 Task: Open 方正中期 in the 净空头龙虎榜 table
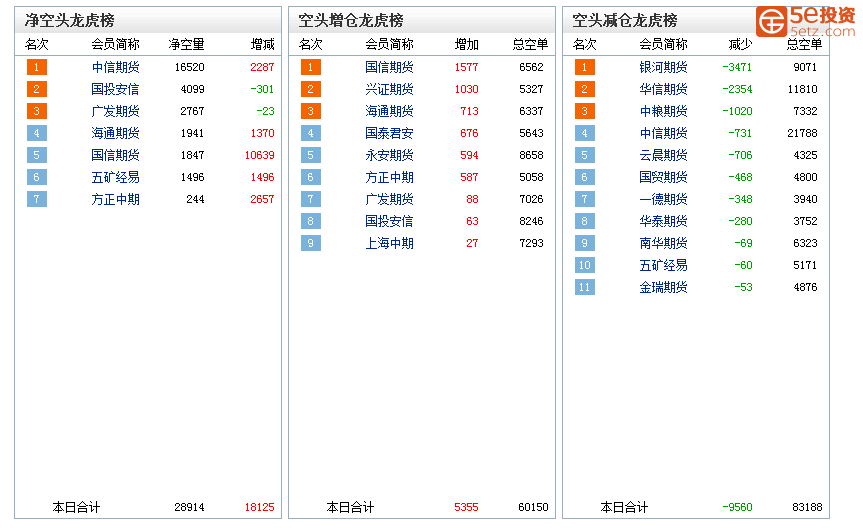(116, 199)
